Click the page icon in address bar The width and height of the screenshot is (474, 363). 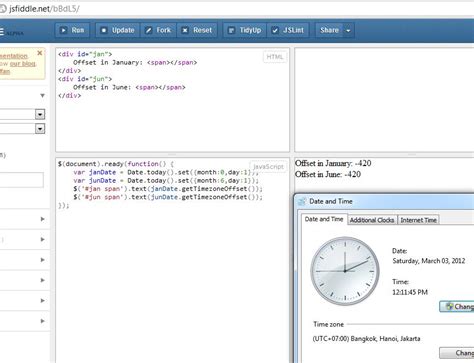pyautogui.click(x=3, y=9)
